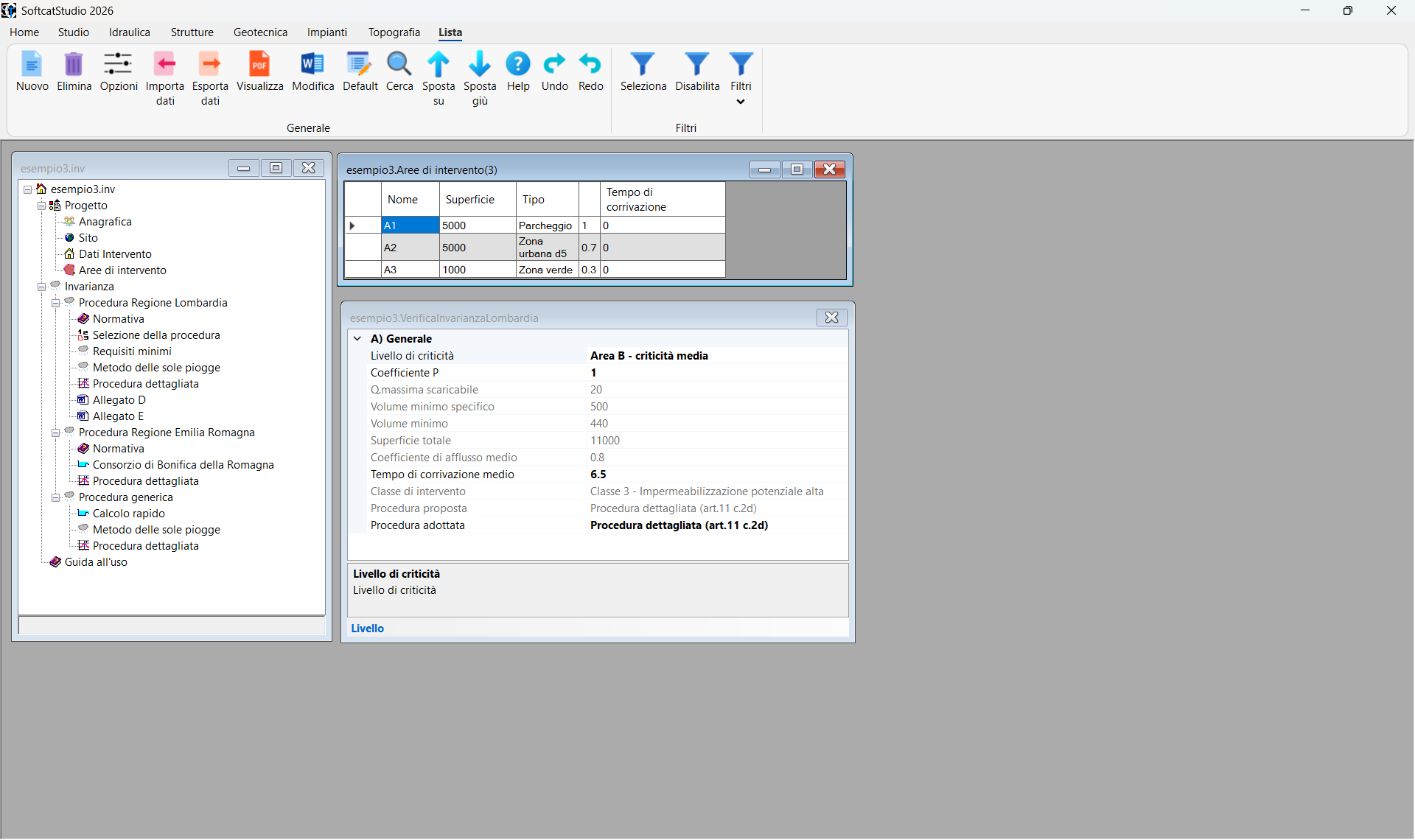The height and width of the screenshot is (840, 1415).
Task: Collapse the A) Generale property group
Action: coord(357,339)
